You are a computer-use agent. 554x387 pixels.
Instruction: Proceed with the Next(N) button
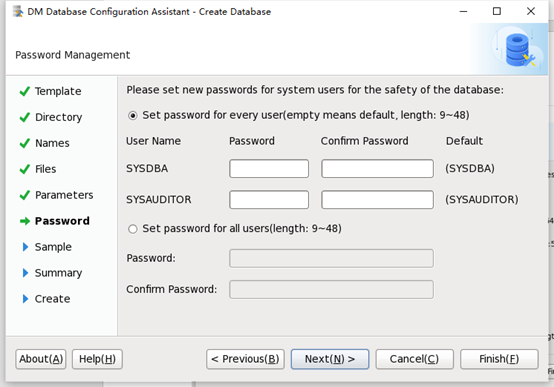pos(330,359)
